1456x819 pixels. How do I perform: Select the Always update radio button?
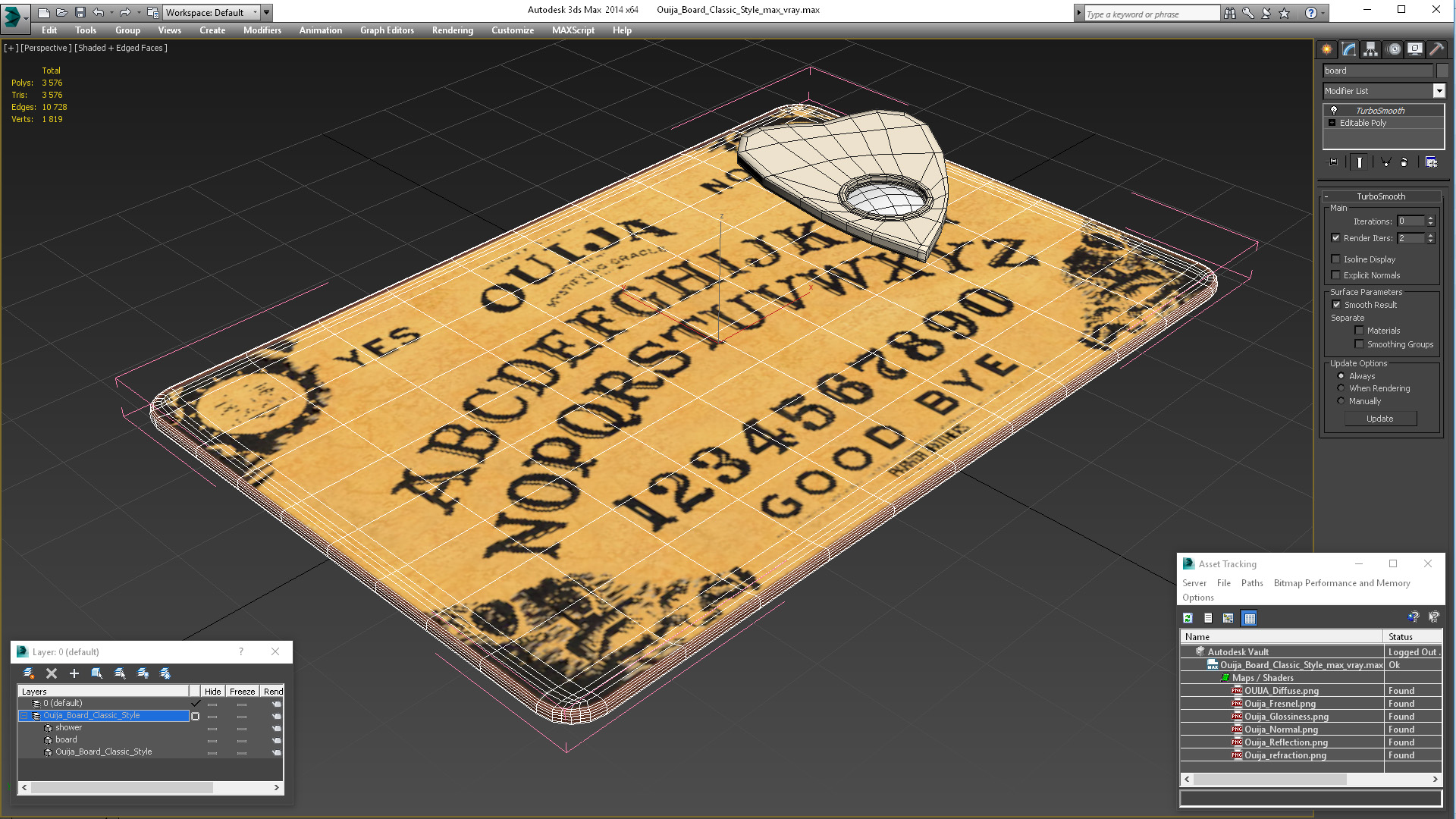pos(1341,376)
